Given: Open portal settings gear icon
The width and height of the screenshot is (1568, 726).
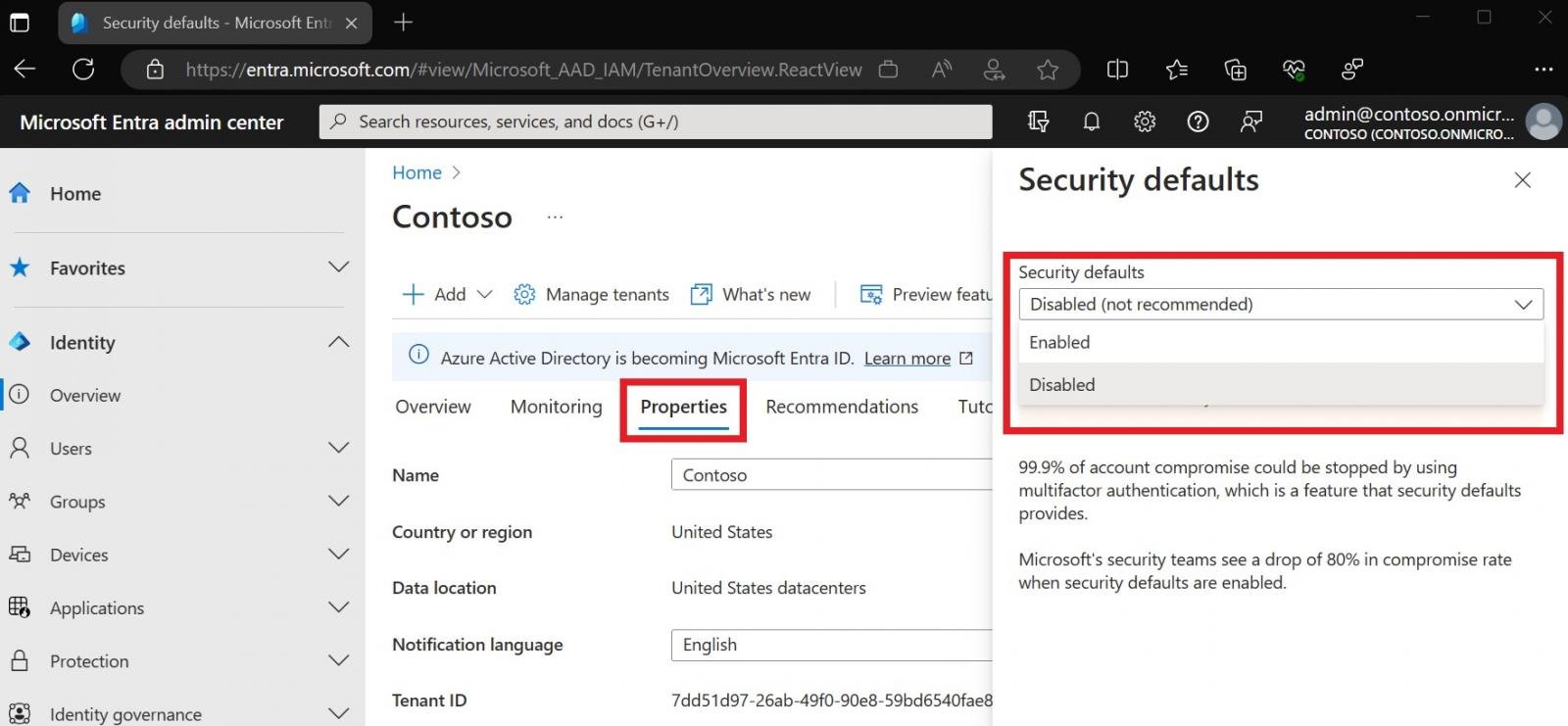Looking at the screenshot, I should coord(1145,121).
